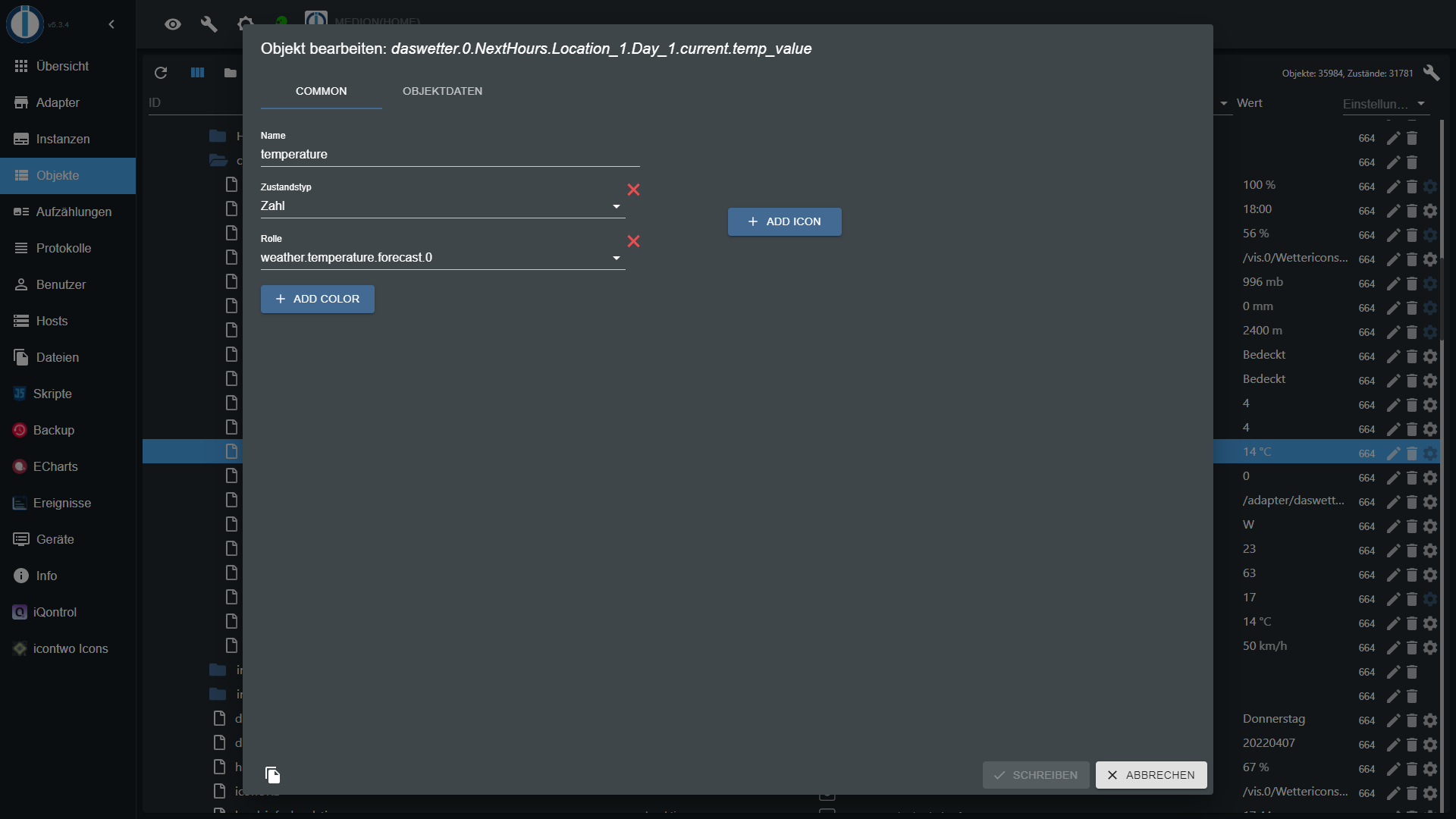Open the wrench icon next to the object count
This screenshot has height=819, width=1456.
coord(1431,73)
